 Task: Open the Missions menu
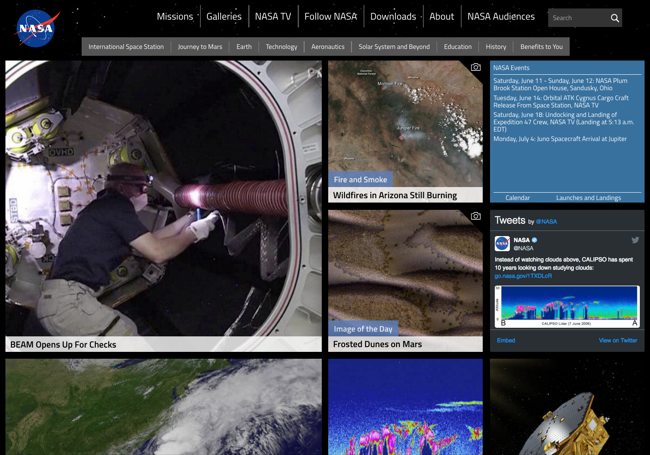pos(175,17)
